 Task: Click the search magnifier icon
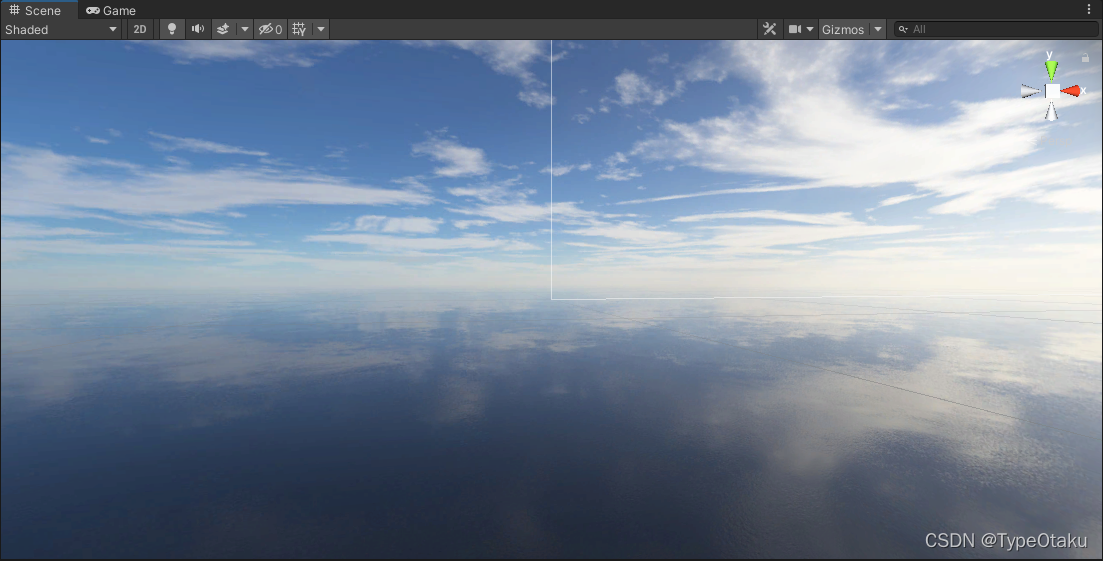tap(903, 29)
